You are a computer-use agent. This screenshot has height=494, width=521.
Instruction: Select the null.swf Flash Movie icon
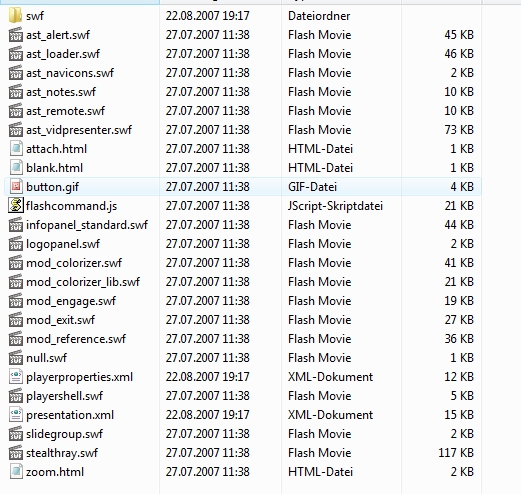(x=16, y=358)
